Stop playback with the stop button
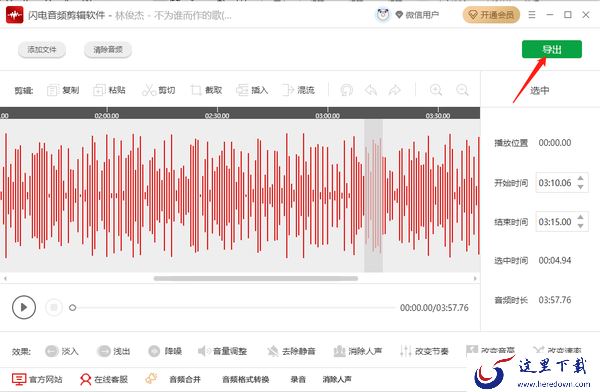Image resolution: width=600 pixels, height=392 pixels. (x=54, y=307)
